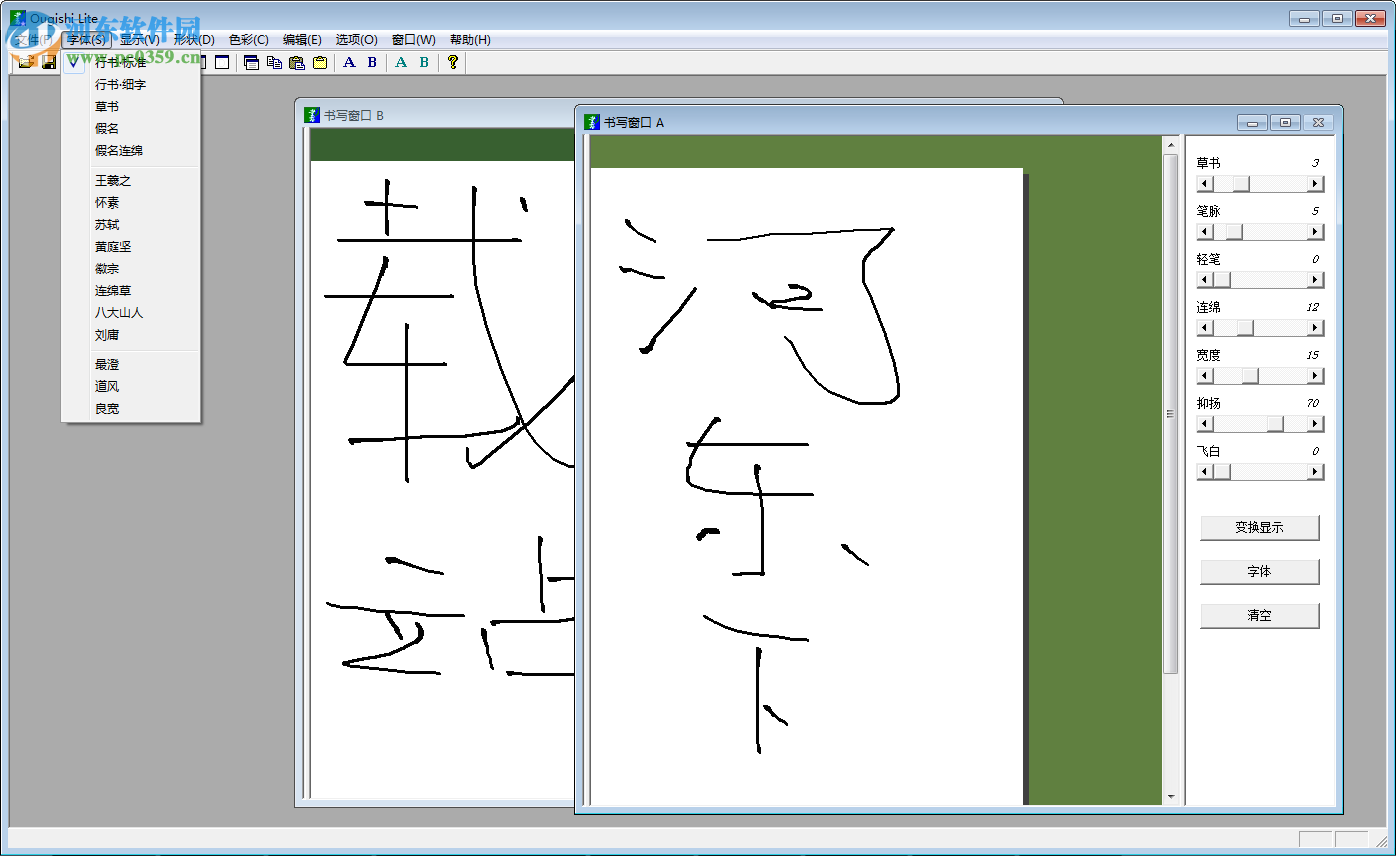The height and width of the screenshot is (856, 1396).
Task: Open the 色彩(C) menu
Action: coord(249,40)
